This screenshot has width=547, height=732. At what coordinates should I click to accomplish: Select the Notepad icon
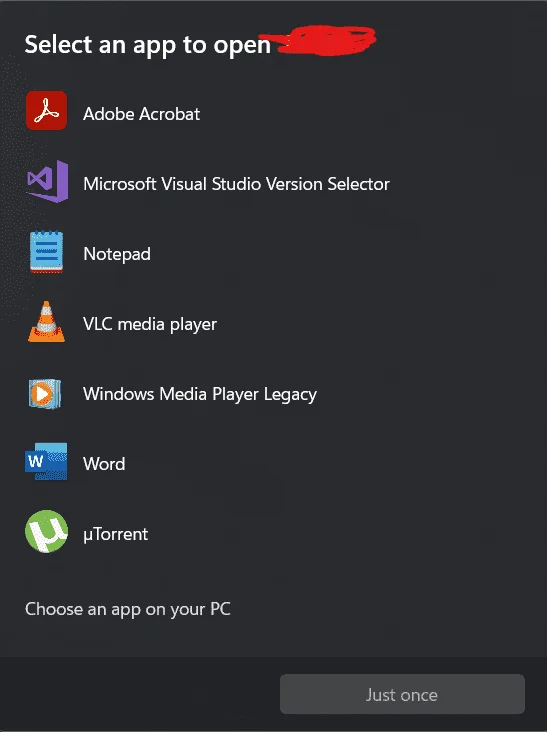[46, 252]
